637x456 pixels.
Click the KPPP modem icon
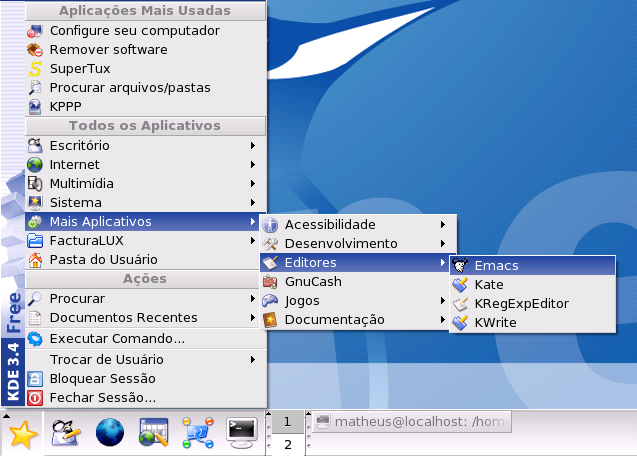(x=35, y=107)
